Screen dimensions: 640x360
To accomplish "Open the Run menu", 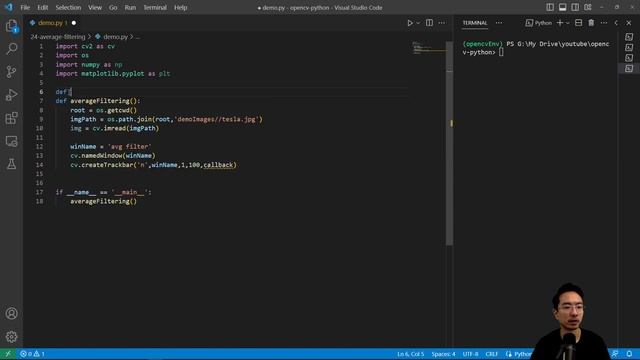I will pyautogui.click(x=130, y=7).
